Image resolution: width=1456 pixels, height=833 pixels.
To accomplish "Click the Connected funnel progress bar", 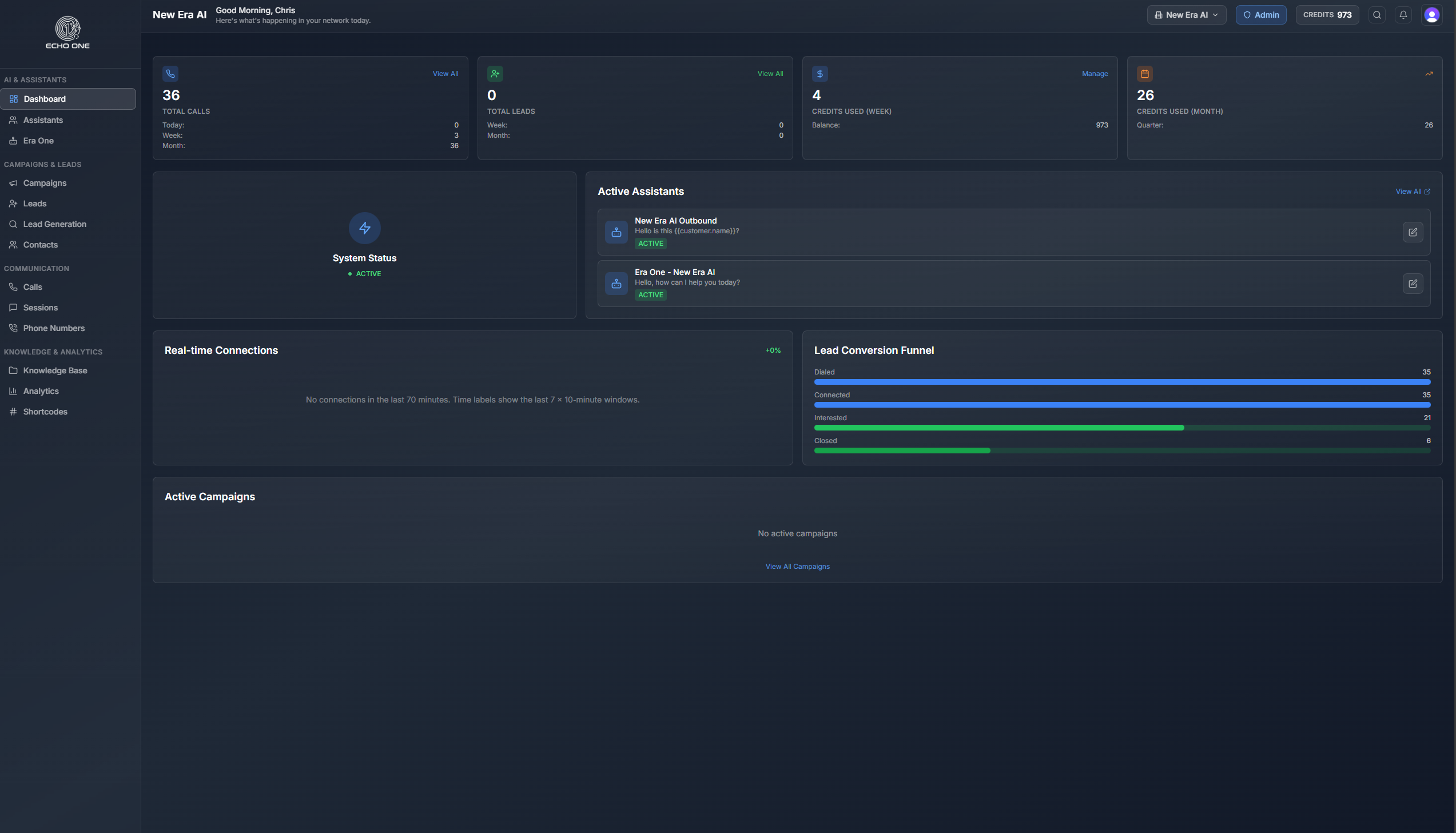I will (1122, 405).
